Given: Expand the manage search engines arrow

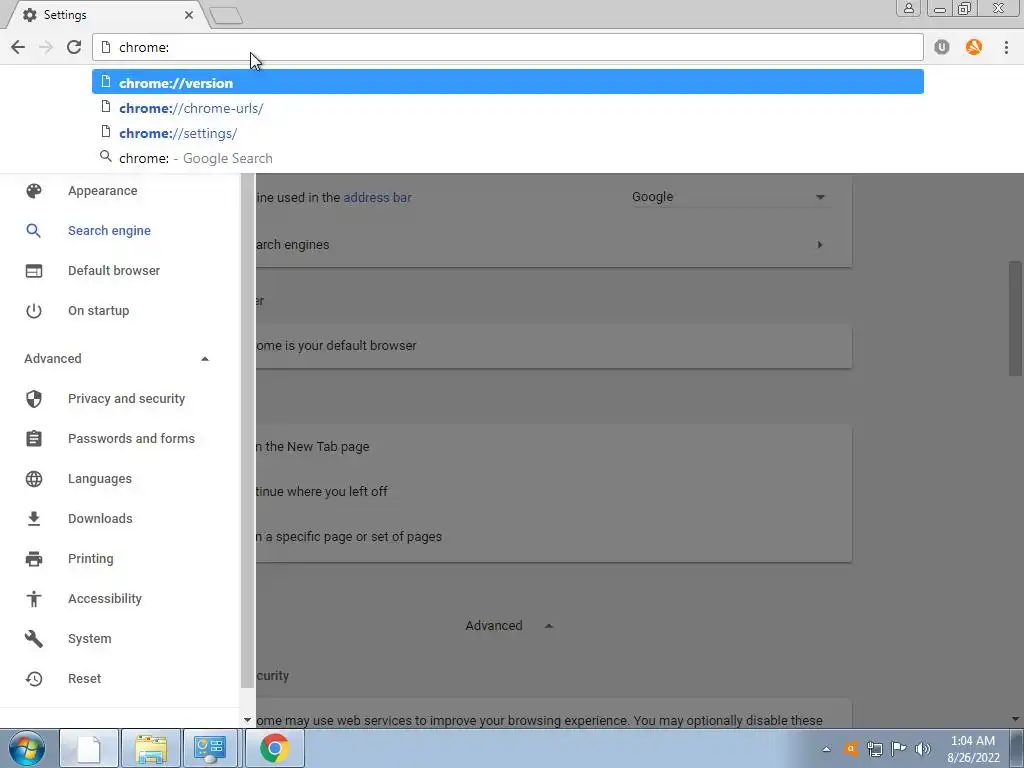Looking at the screenshot, I should coord(820,245).
